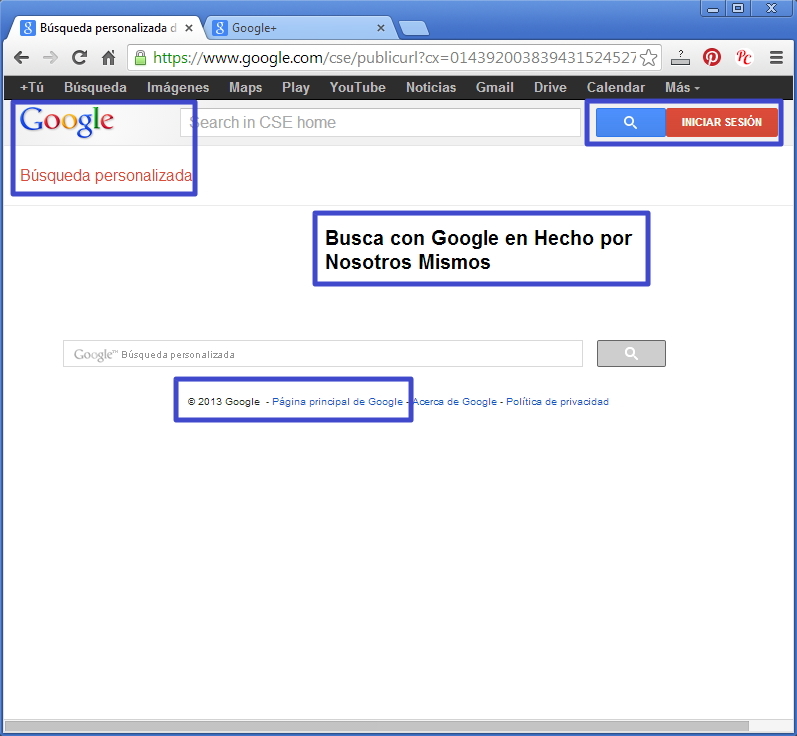Image resolution: width=797 pixels, height=736 pixels.
Task: Maximize the browser window
Action: pyautogui.click(x=738, y=8)
